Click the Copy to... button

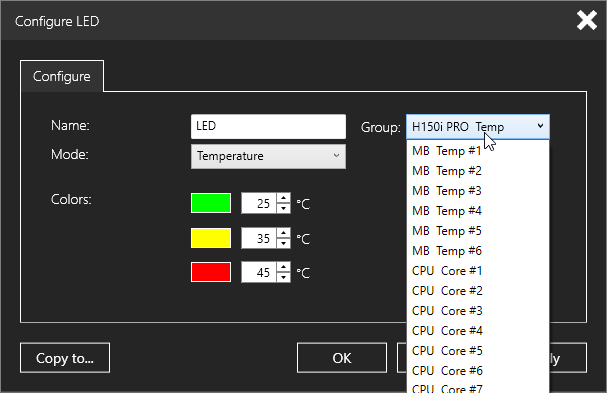point(65,358)
